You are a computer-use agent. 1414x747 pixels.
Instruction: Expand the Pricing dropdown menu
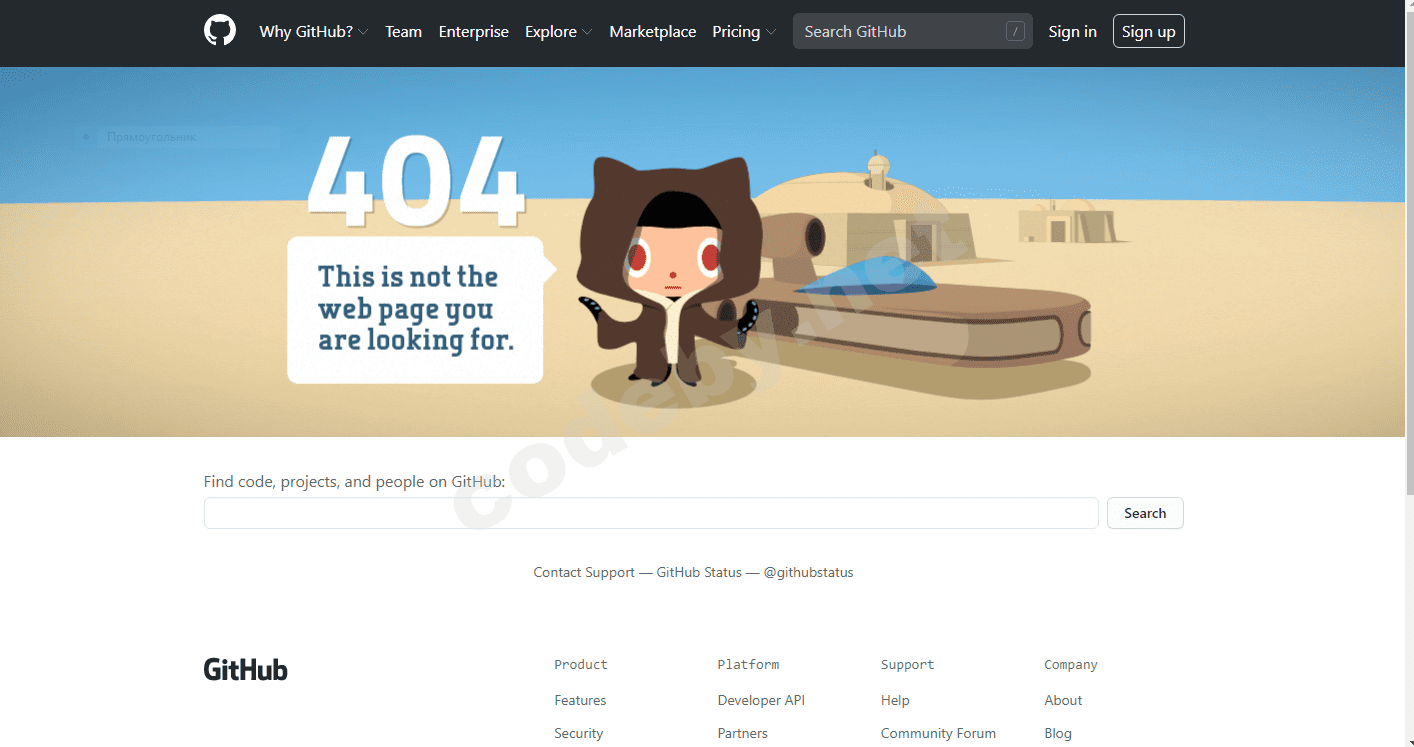(744, 32)
